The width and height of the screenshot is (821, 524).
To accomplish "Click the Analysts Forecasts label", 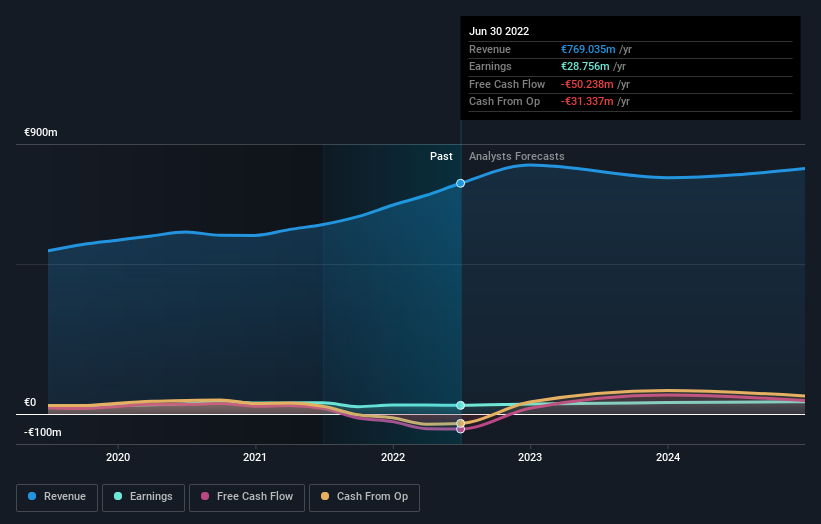I will [517, 156].
